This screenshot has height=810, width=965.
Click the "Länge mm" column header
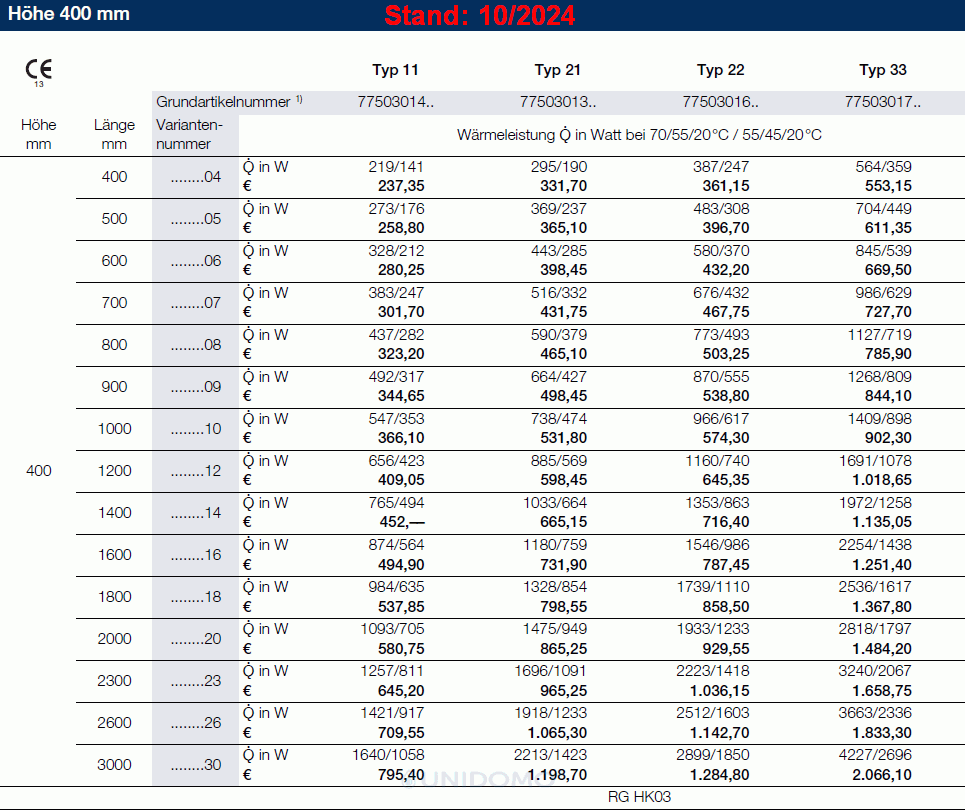click(x=114, y=134)
